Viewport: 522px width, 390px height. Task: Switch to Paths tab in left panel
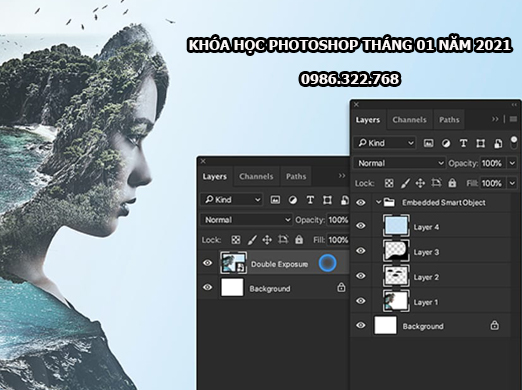[x=296, y=176]
